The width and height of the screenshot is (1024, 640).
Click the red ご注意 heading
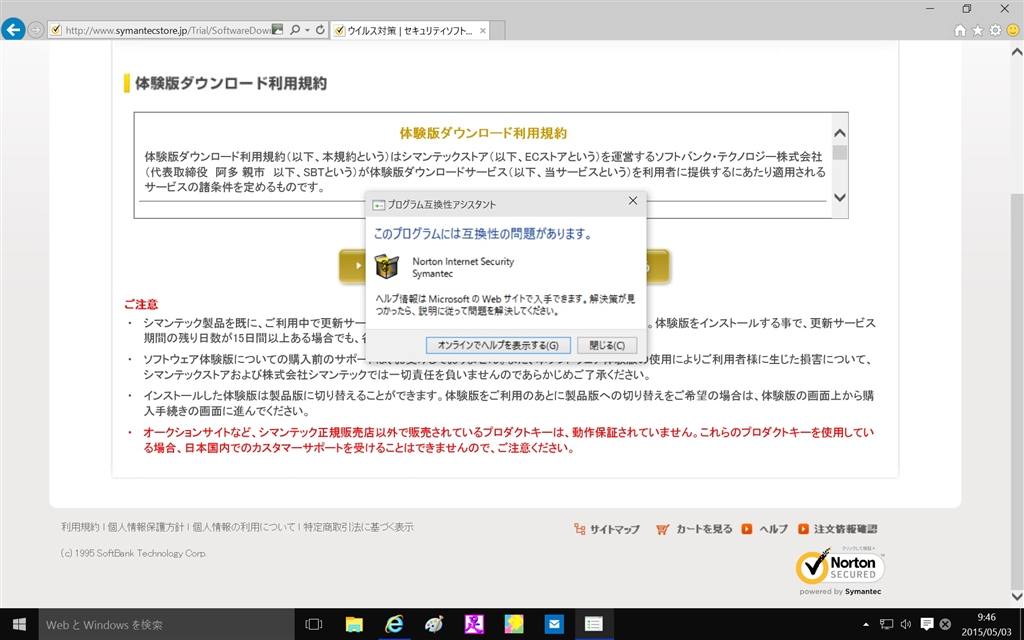pos(141,304)
